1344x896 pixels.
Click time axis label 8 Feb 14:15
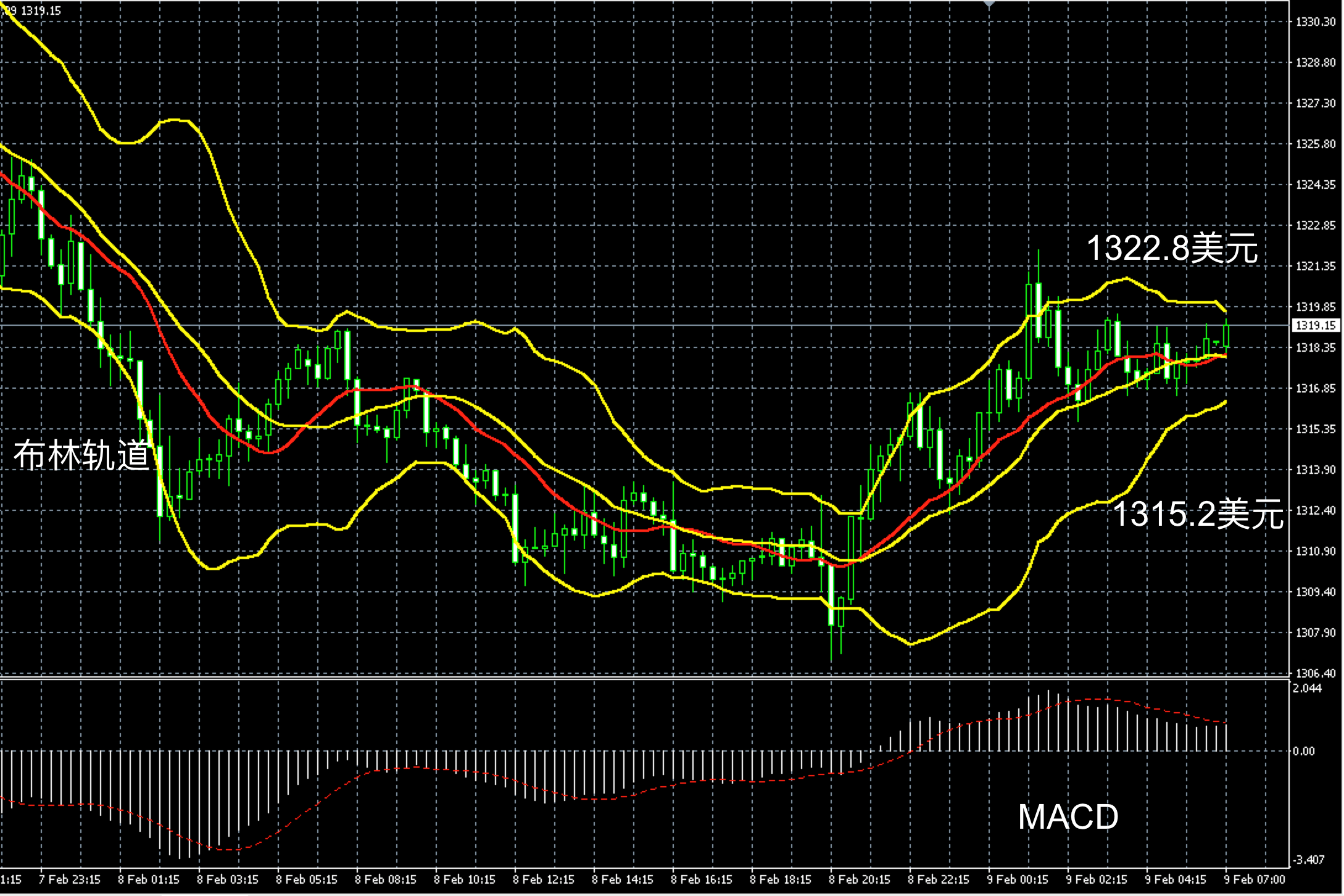click(623, 879)
